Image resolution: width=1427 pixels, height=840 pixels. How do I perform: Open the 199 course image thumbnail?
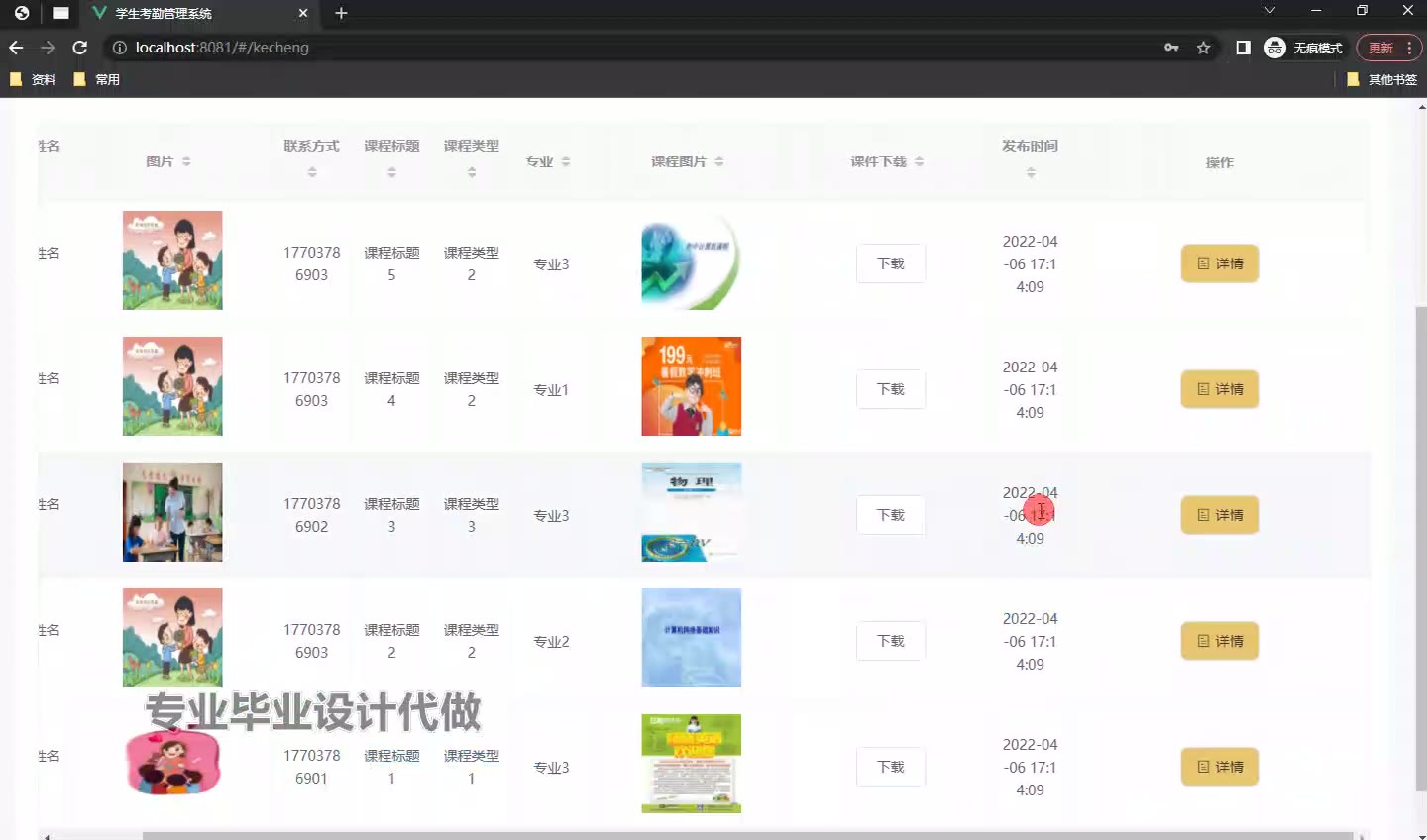[x=691, y=386]
